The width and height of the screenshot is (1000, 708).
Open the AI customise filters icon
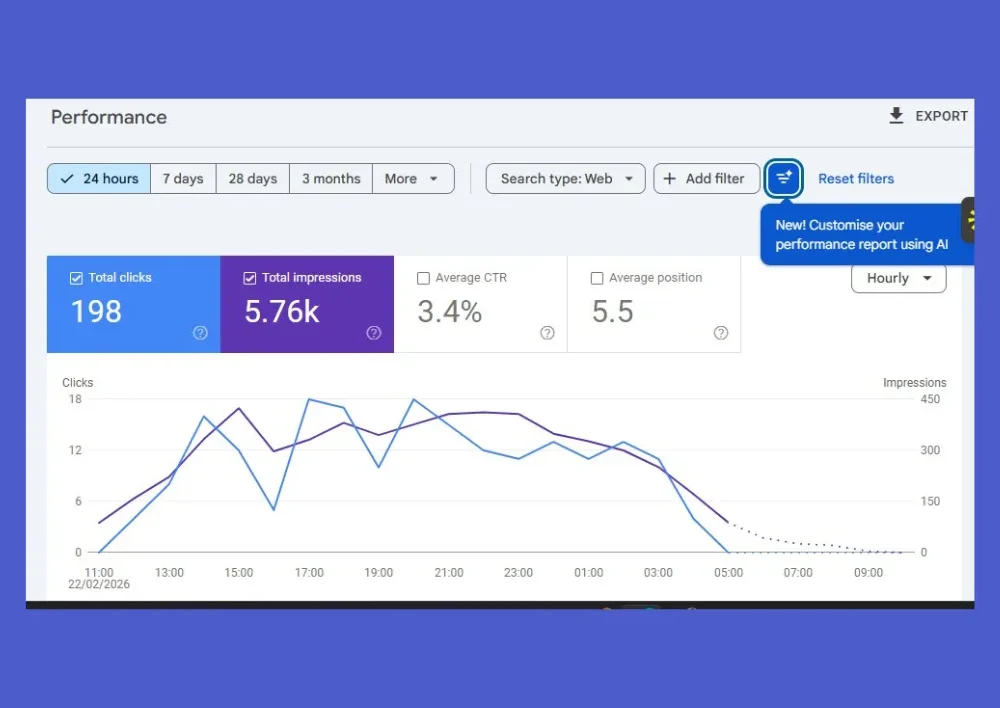click(x=783, y=178)
